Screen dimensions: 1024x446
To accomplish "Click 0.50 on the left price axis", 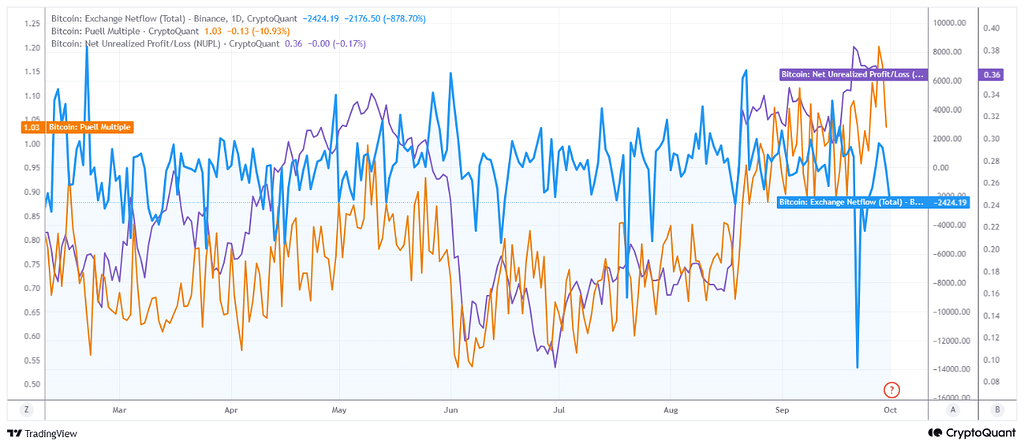I will point(32,385).
